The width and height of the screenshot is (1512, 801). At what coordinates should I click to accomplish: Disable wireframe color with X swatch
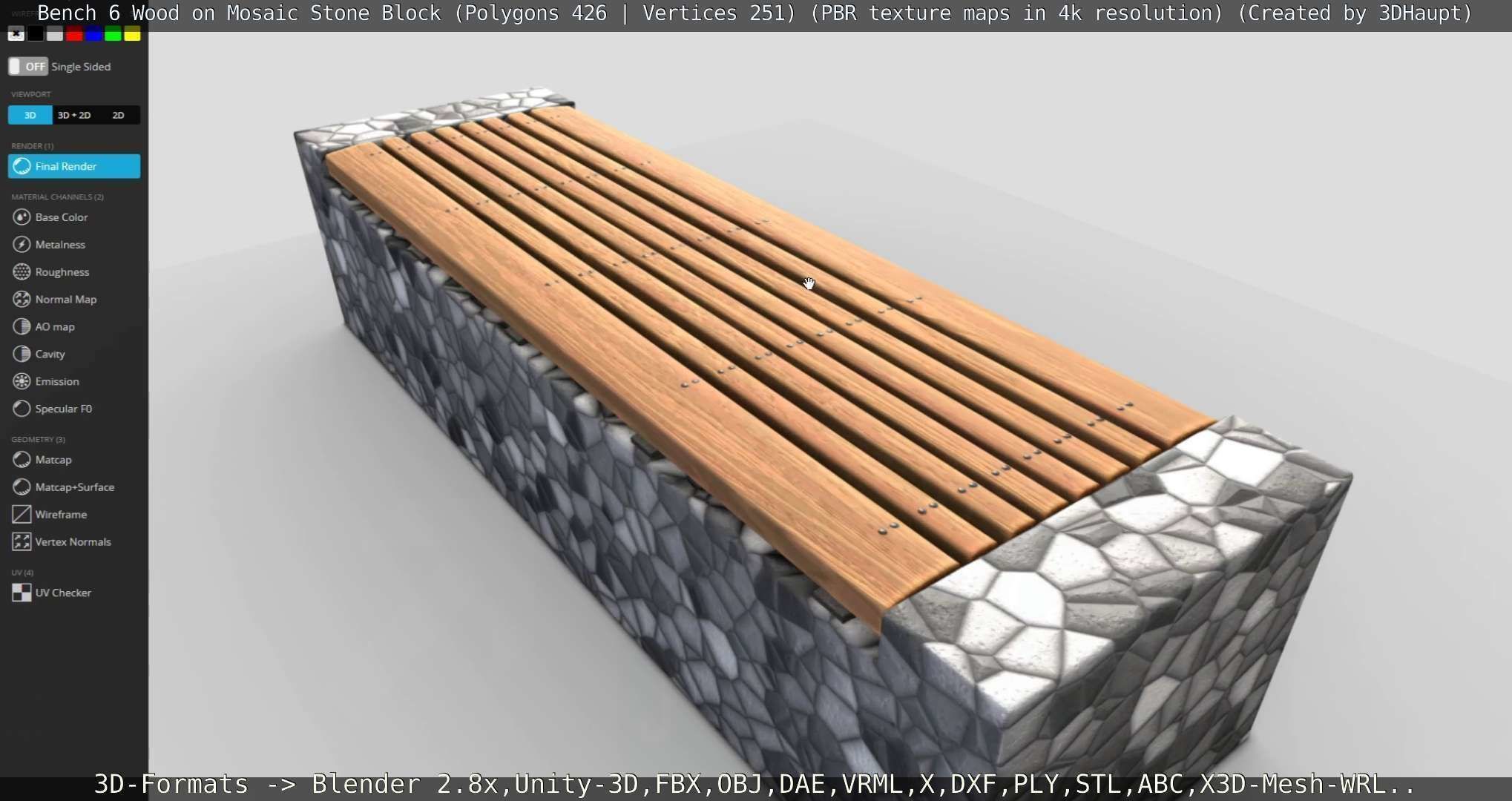(x=16, y=34)
